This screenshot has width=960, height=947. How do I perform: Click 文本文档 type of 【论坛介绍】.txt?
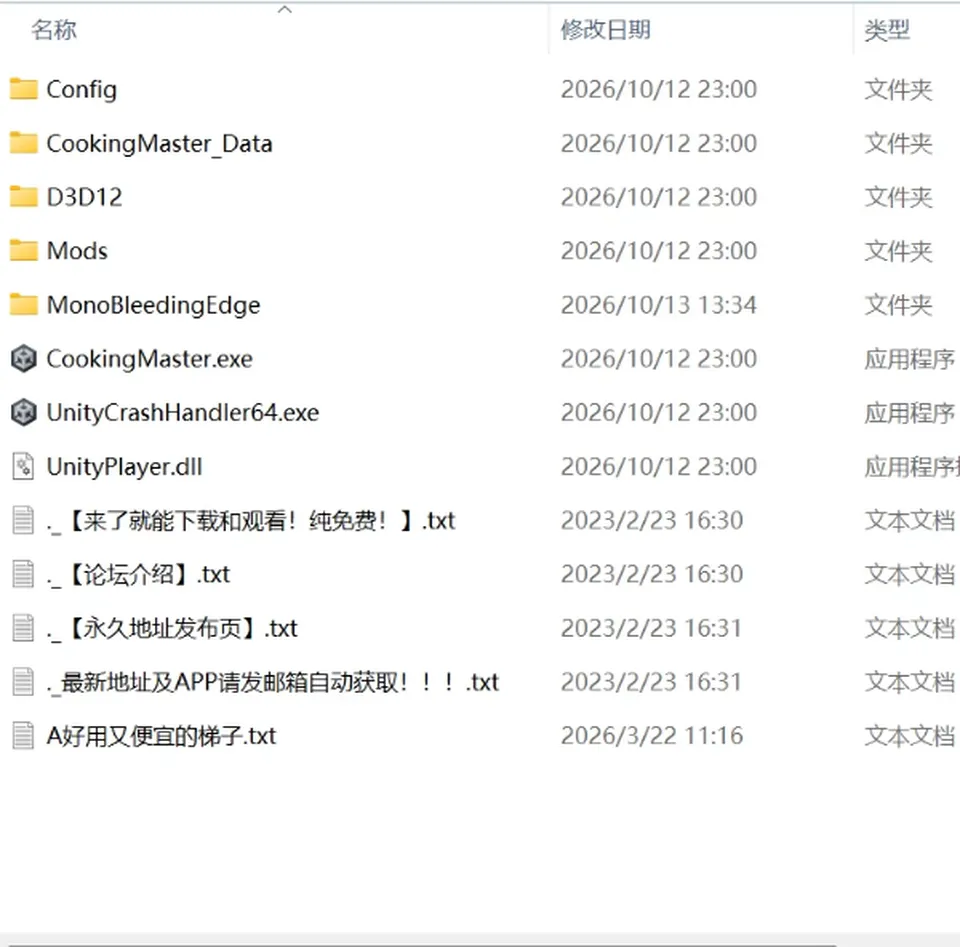coord(910,574)
